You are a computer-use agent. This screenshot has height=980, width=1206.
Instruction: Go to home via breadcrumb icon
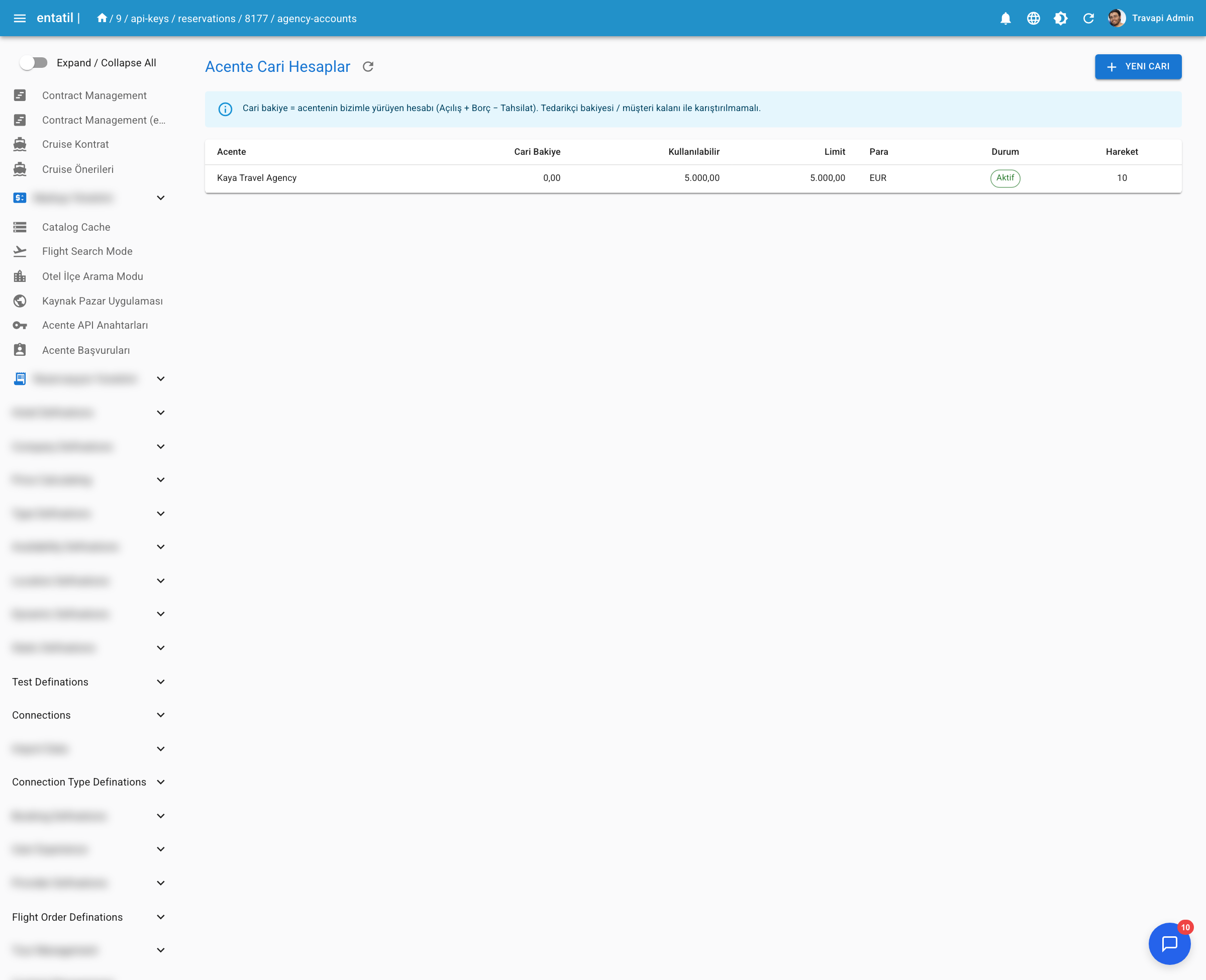102,18
